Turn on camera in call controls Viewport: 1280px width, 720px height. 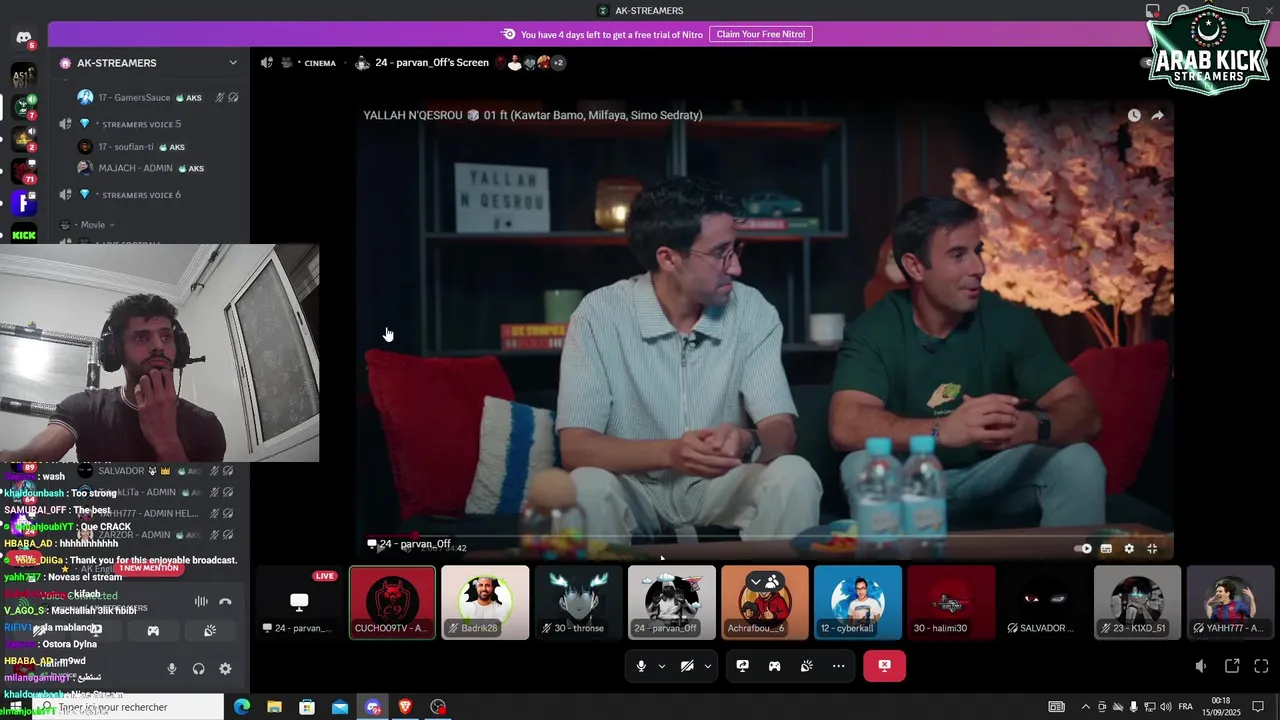(687, 666)
